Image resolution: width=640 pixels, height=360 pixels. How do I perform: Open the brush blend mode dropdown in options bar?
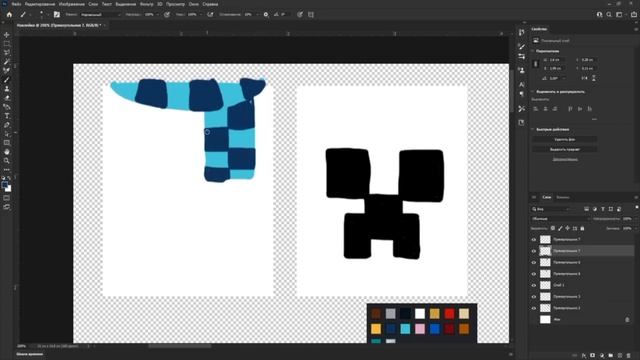(100, 14)
